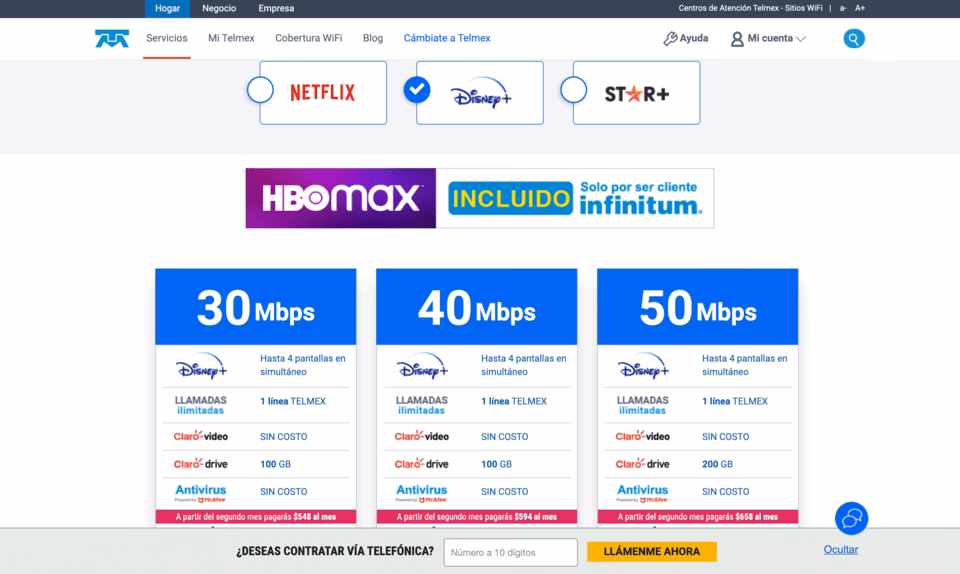Click the $658 al mes price strip
The image size is (960, 574).
[x=697, y=516]
